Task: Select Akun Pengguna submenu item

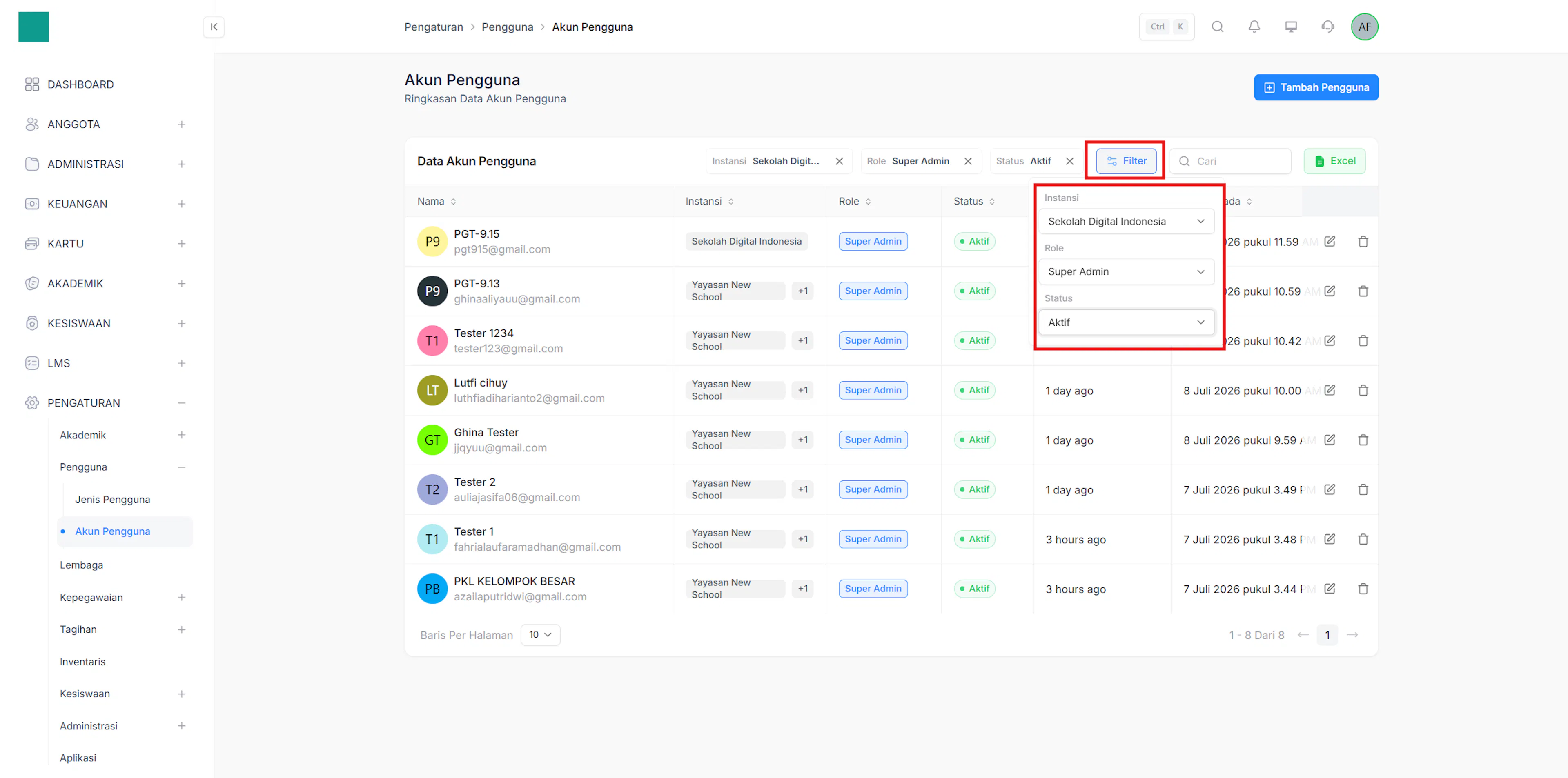Action: pos(125,531)
